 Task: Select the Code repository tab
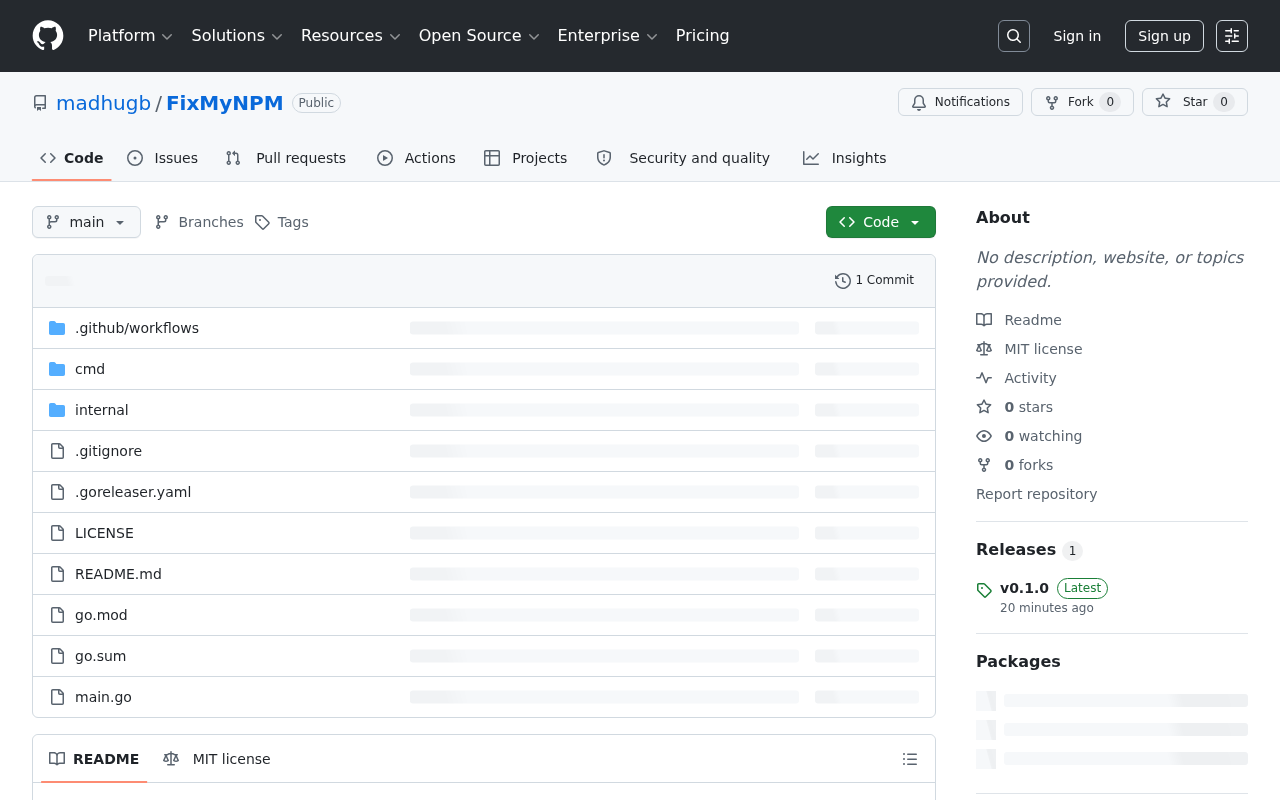coord(71,158)
